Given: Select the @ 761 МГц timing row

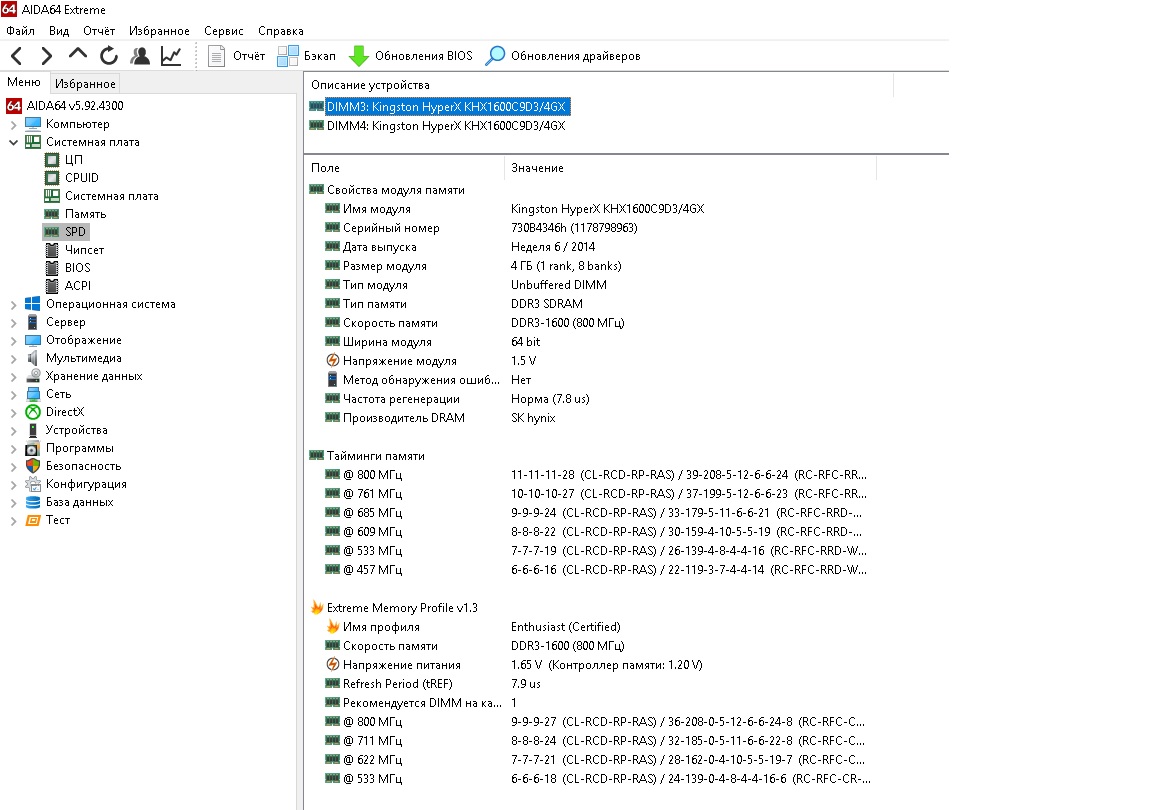Looking at the screenshot, I should pos(595,494).
